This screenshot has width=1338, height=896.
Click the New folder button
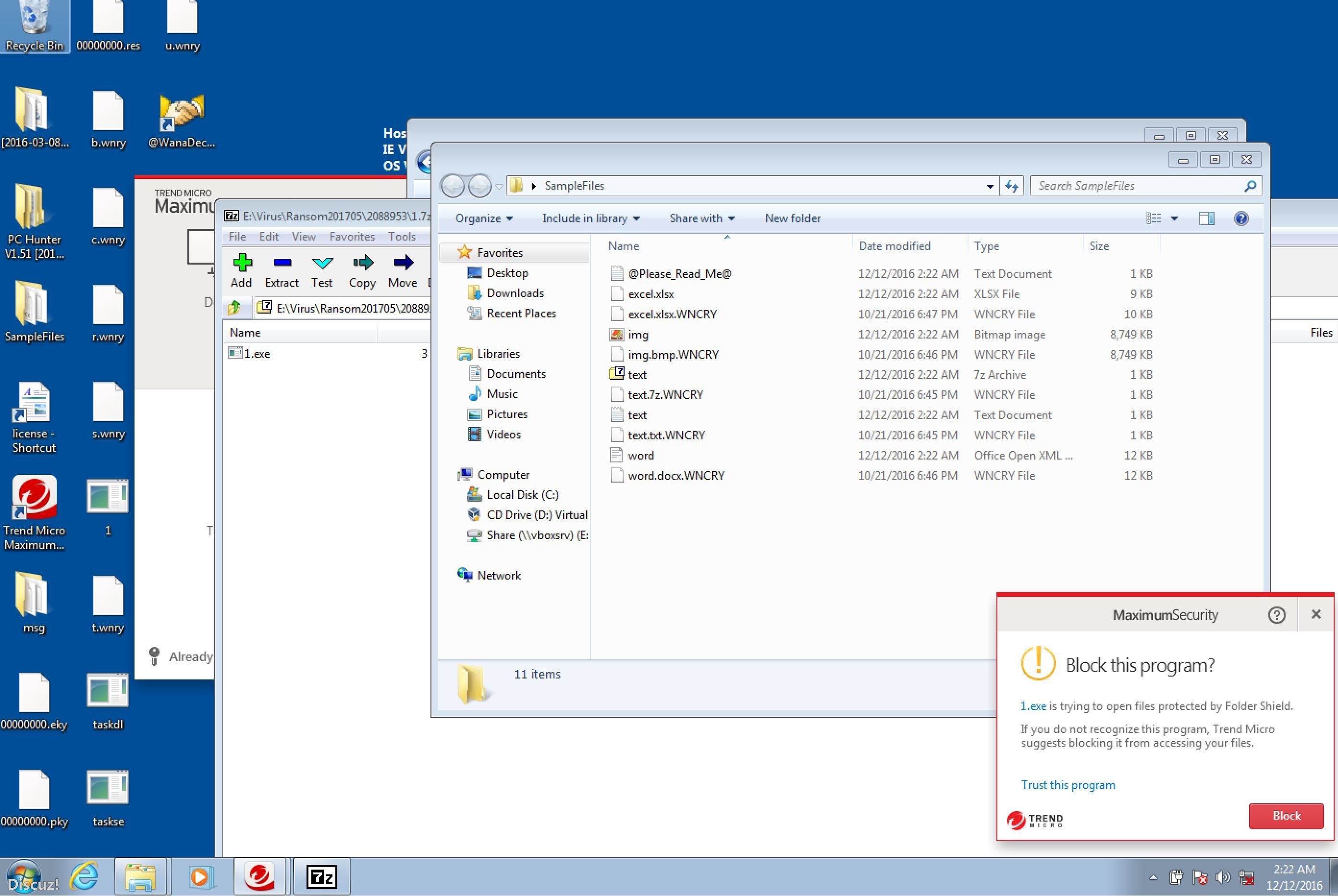click(x=793, y=218)
